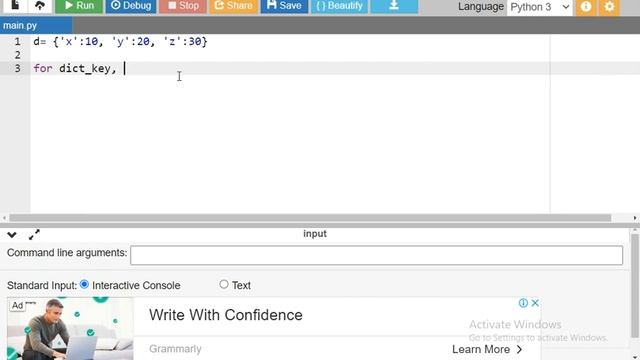Share the code via Share button
This screenshot has width=640, height=360.
(x=234, y=6)
